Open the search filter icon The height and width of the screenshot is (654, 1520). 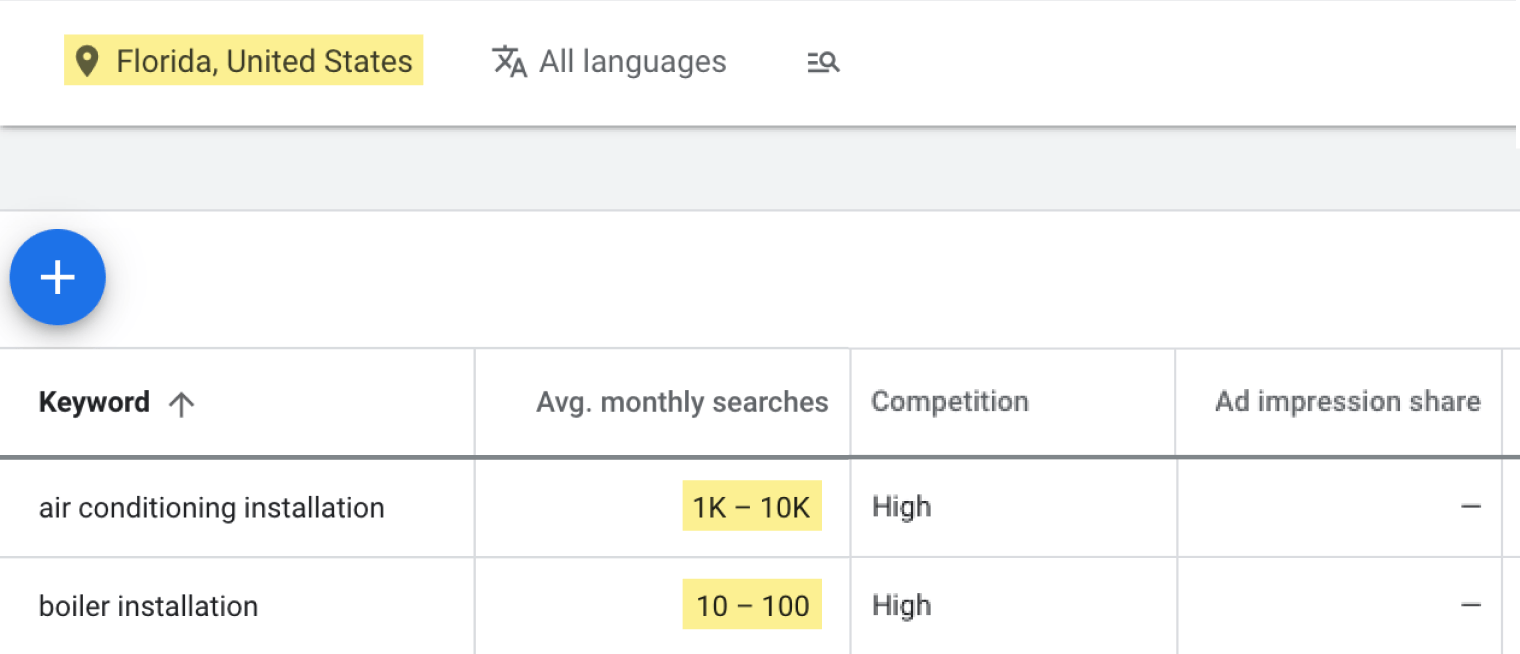point(822,62)
